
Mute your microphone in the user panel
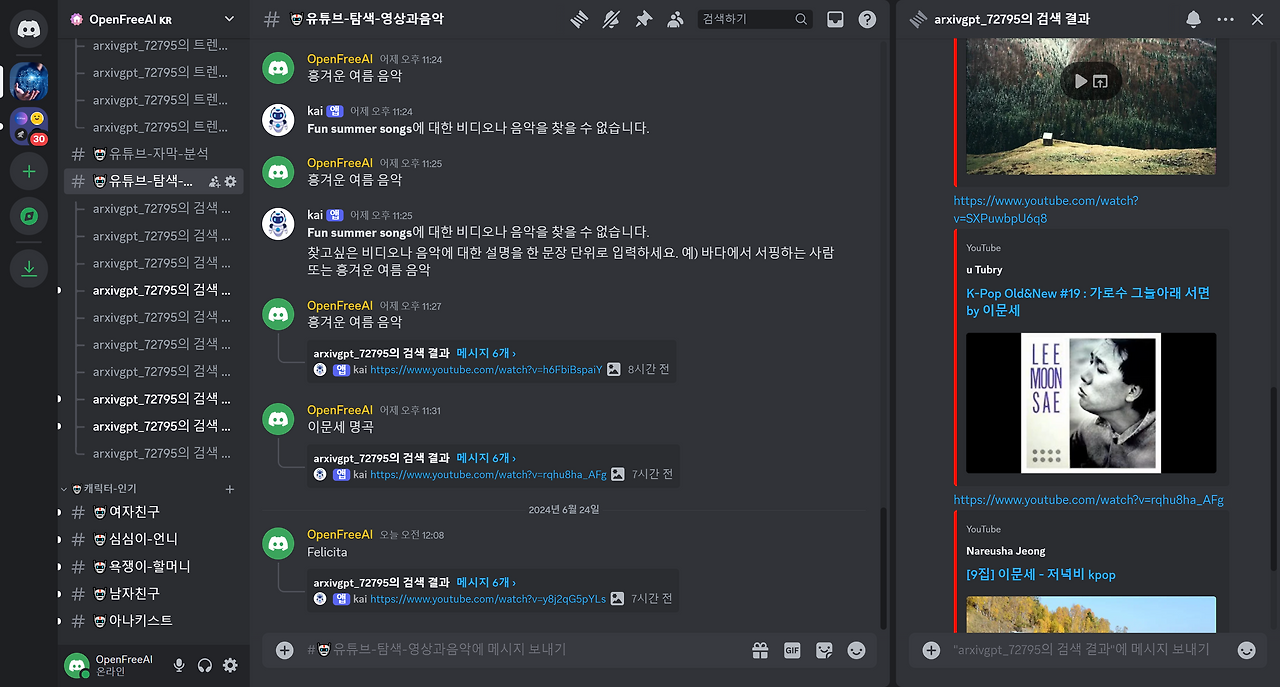[178, 664]
